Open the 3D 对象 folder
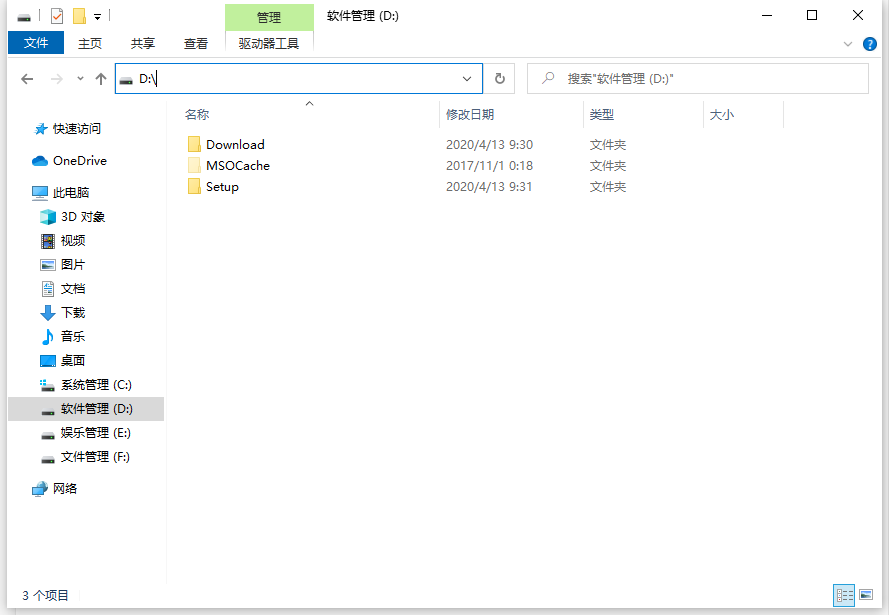Viewport: 889px width, 615px height. coord(83,217)
